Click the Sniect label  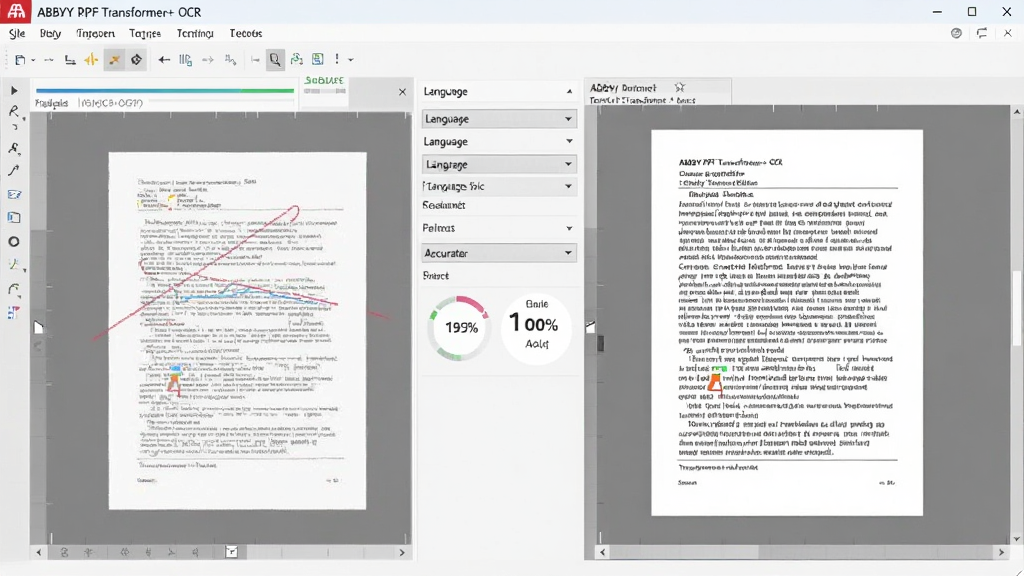436,276
